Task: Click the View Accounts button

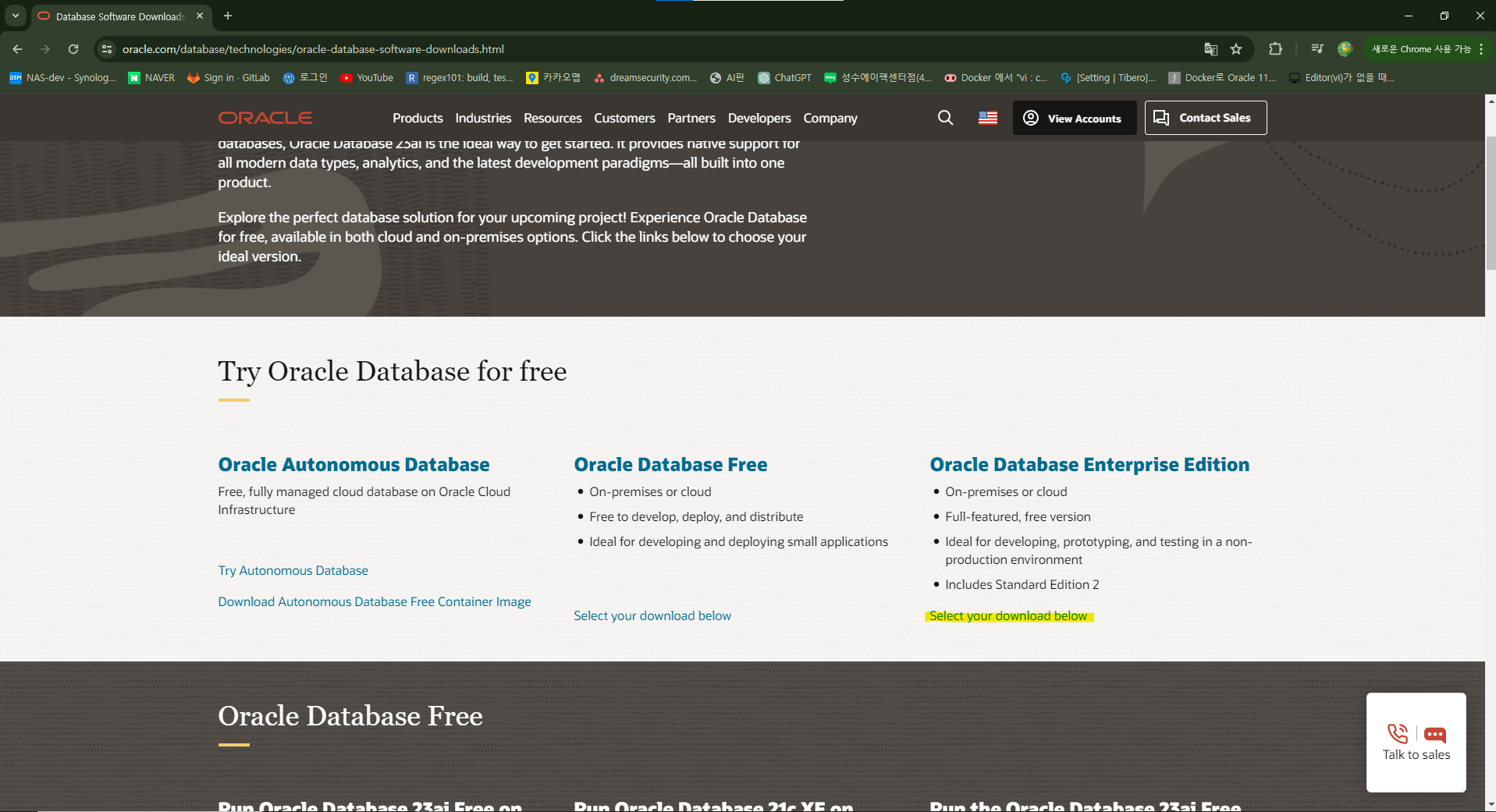Action: click(1075, 118)
